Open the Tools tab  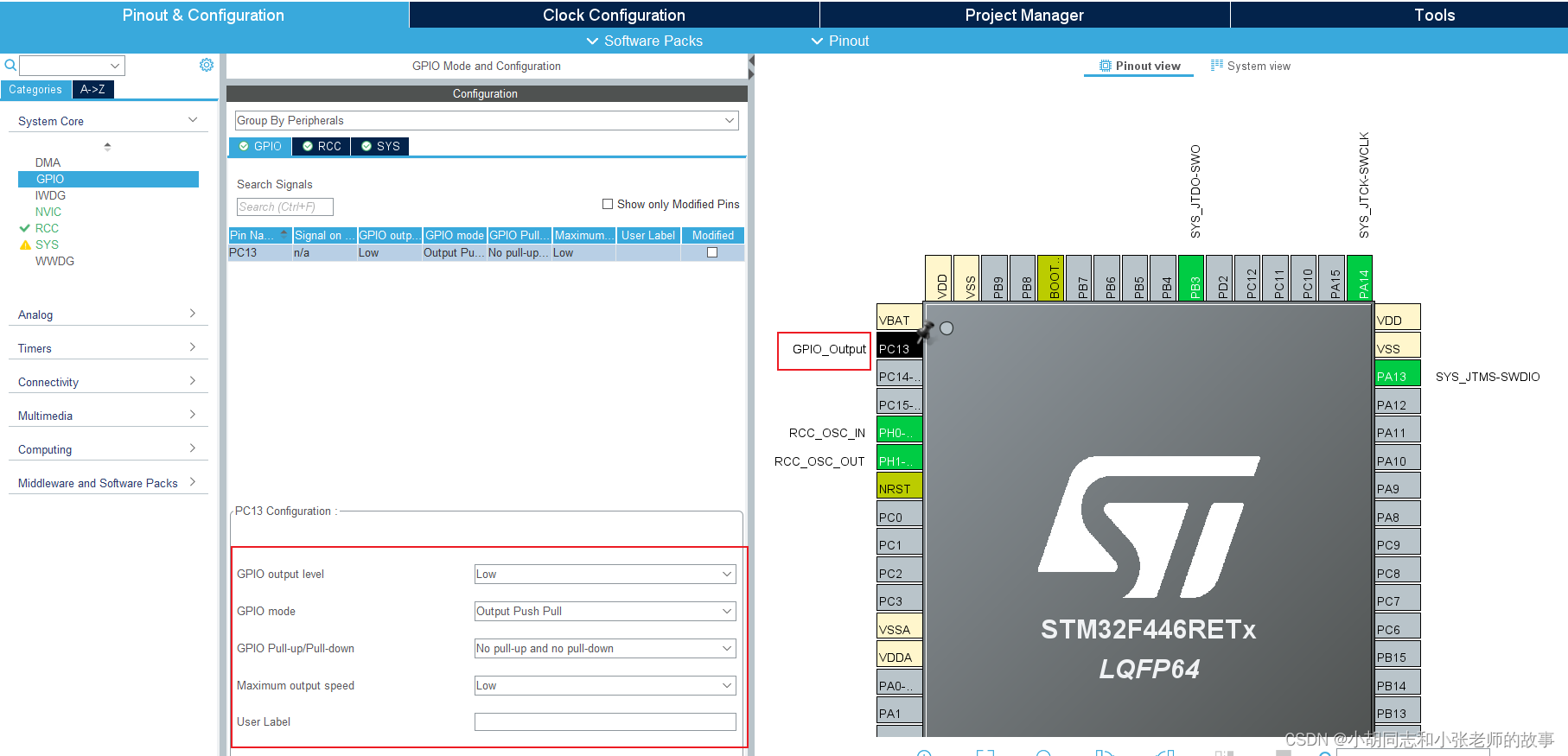[x=1399, y=15]
